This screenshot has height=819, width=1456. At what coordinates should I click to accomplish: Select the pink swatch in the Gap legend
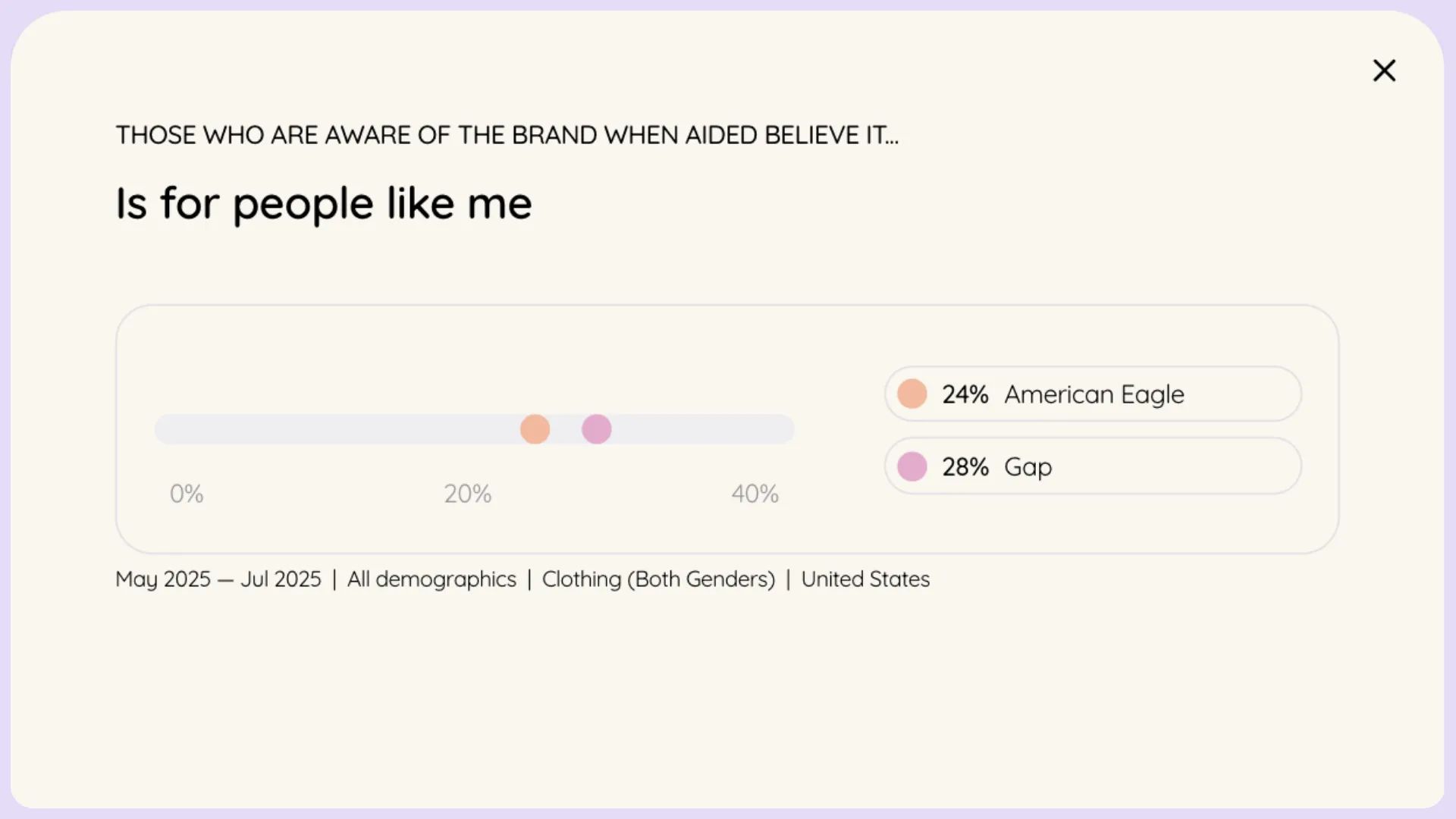coord(912,466)
